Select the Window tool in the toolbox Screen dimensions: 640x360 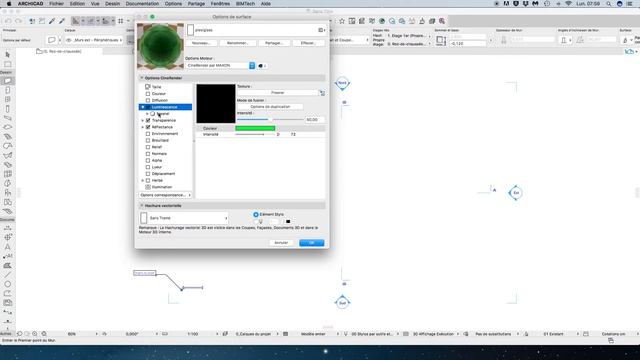(7, 99)
